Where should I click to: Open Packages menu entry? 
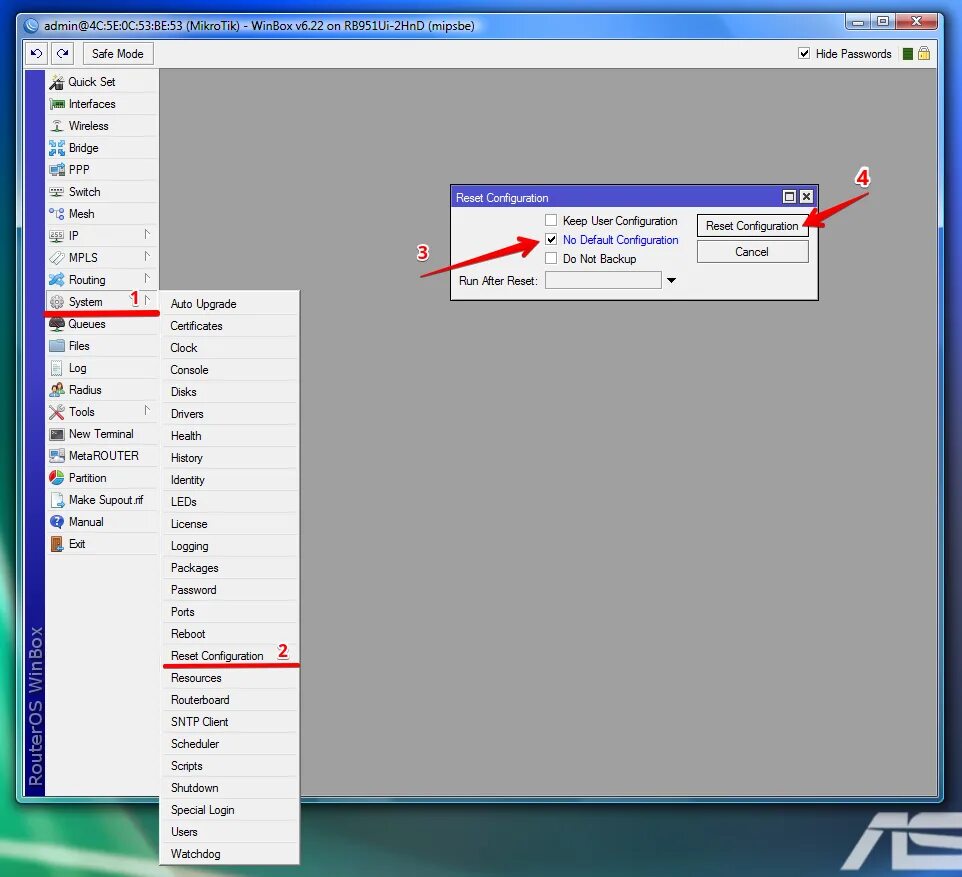229,568
